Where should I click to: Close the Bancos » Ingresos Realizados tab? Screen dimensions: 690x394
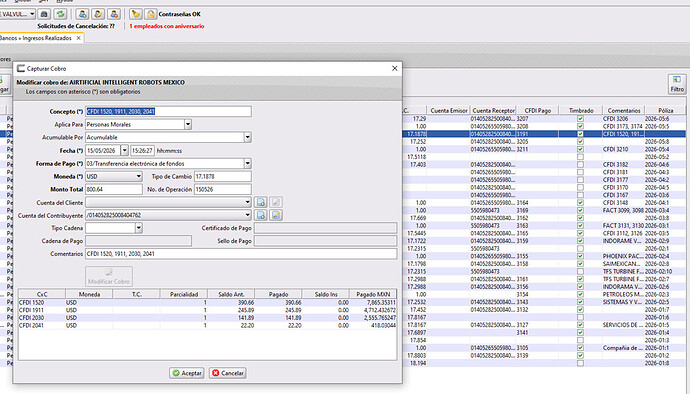78,38
